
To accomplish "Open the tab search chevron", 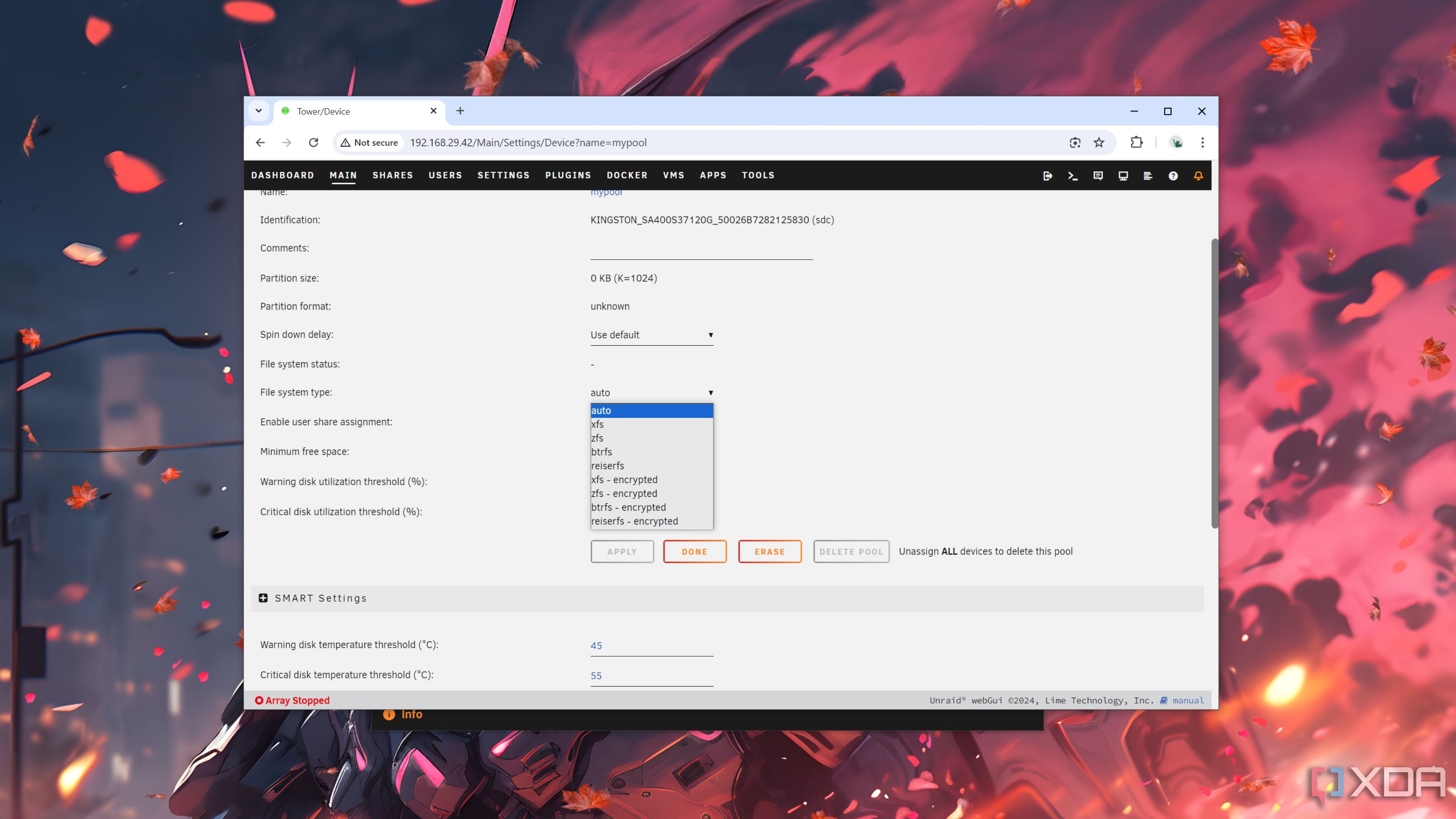I will click(258, 111).
